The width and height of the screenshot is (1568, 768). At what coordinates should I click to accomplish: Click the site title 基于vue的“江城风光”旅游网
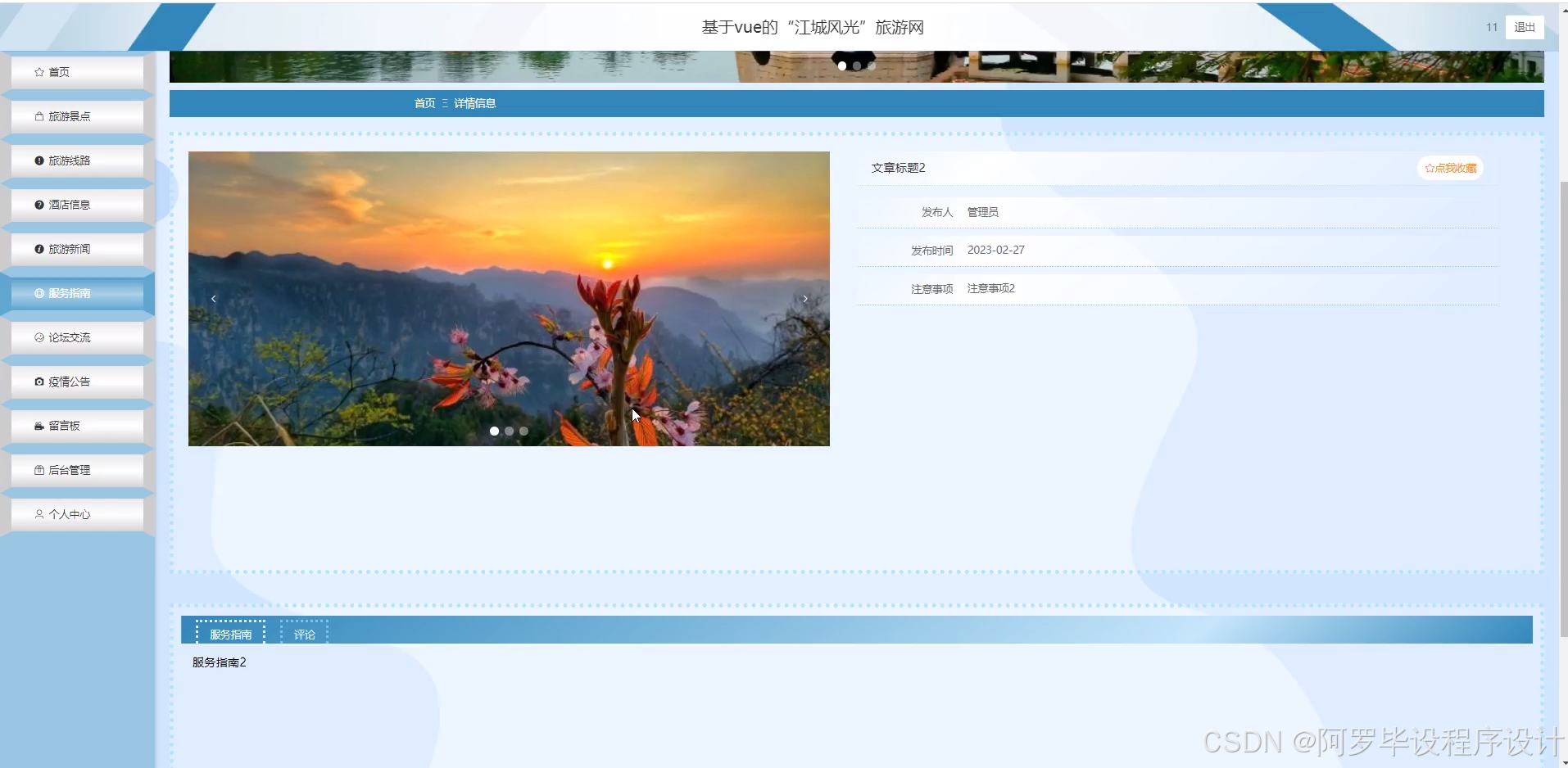tap(813, 27)
